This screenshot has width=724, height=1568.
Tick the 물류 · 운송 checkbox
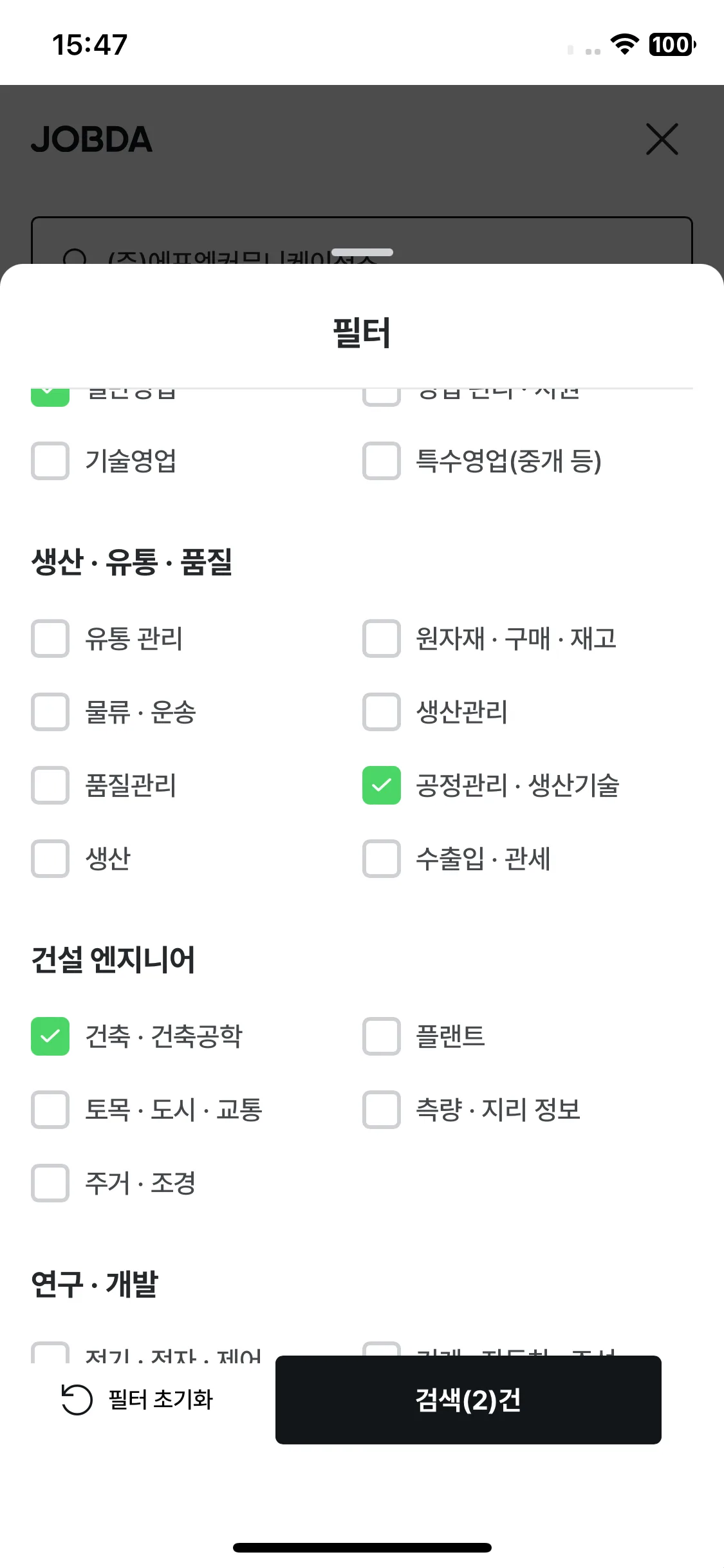point(50,712)
